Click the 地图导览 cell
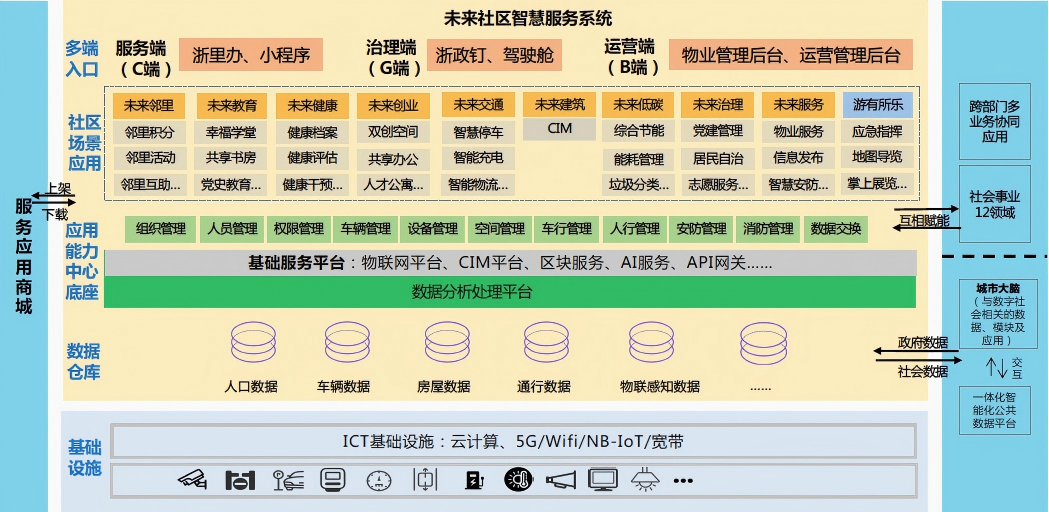Image resolution: width=1049 pixels, height=512 pixels. point(878,157)
